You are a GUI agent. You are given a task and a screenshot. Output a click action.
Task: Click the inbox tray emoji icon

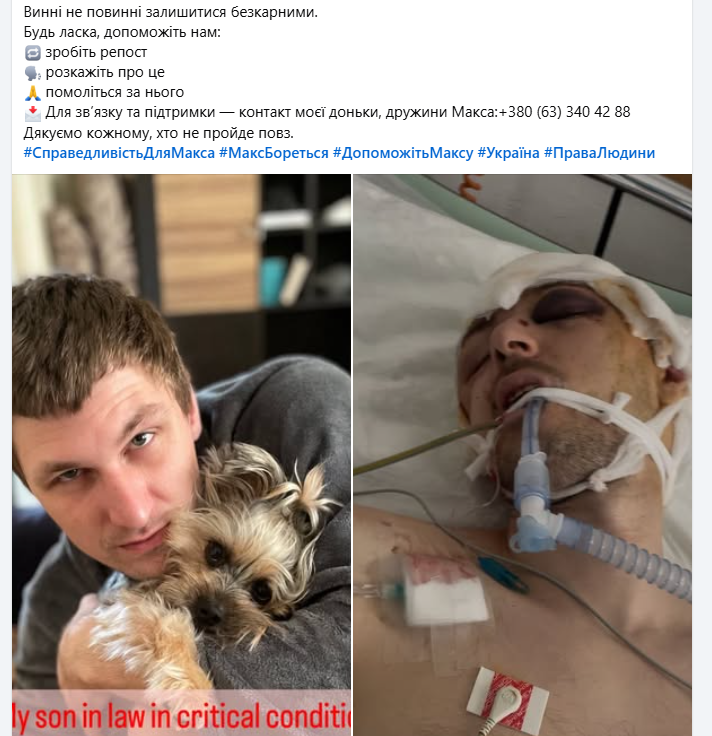(x=32, y=113)
